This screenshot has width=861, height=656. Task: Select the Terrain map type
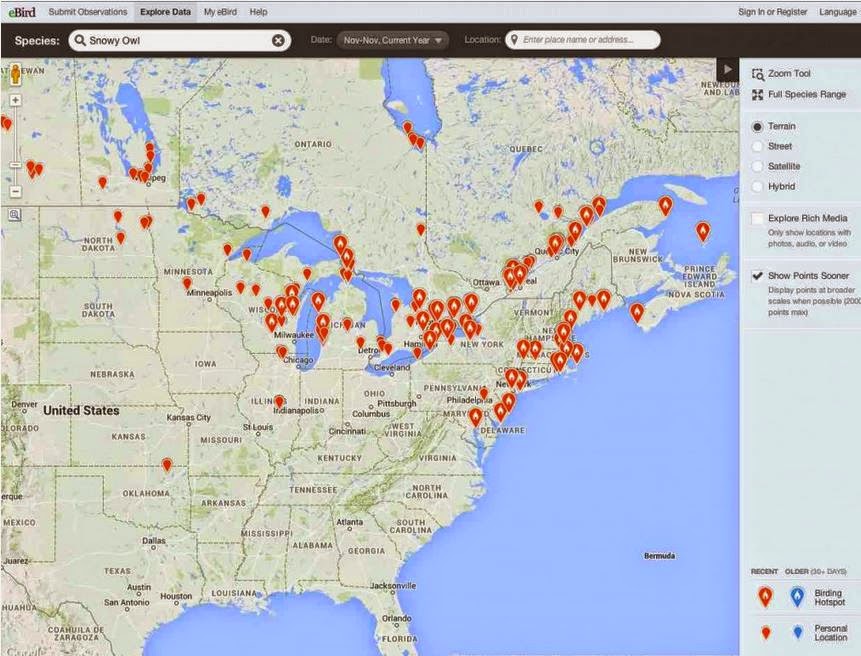coord(757,126)
